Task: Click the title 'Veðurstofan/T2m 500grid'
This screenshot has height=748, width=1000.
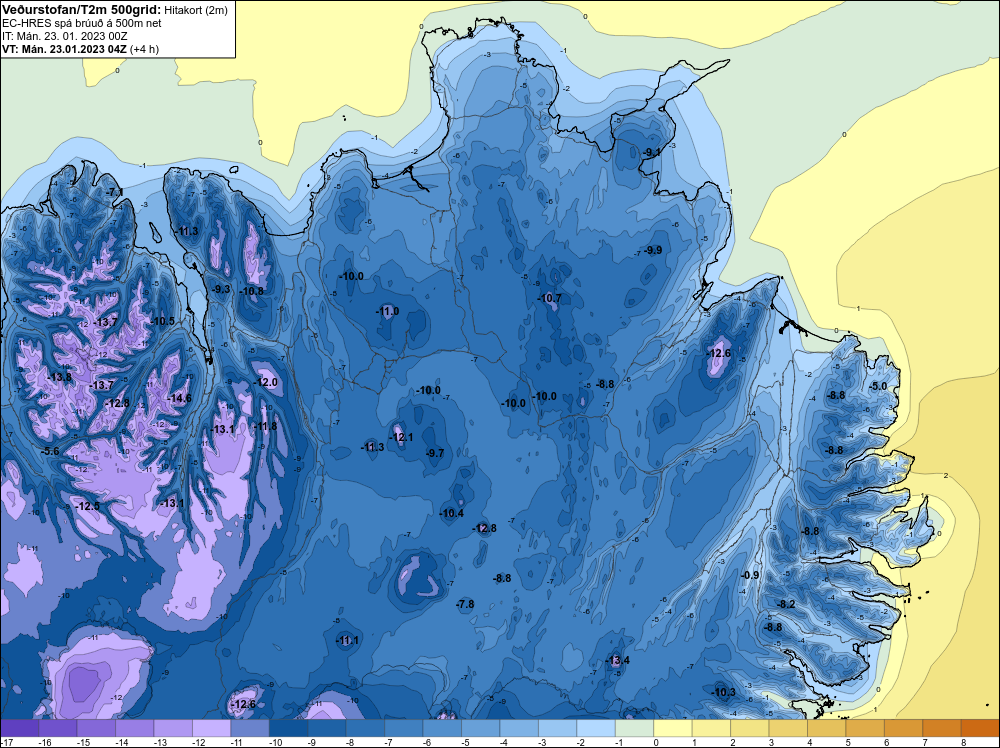Action: (81, 9)
